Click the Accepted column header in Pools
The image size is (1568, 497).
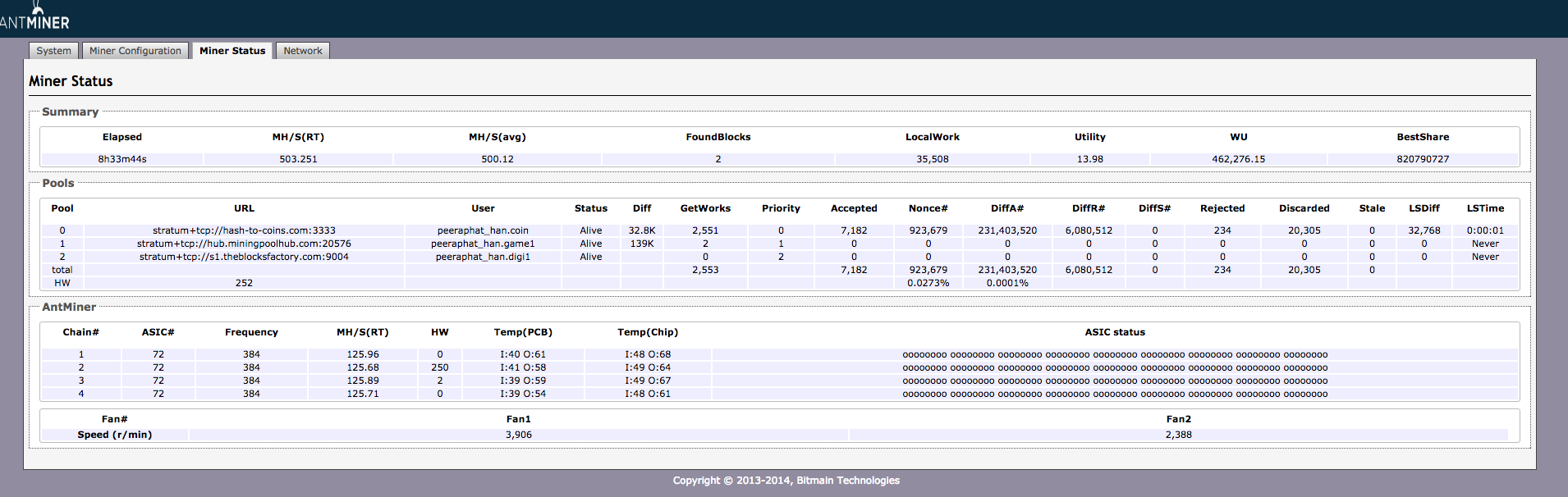(x=854, y=208)
